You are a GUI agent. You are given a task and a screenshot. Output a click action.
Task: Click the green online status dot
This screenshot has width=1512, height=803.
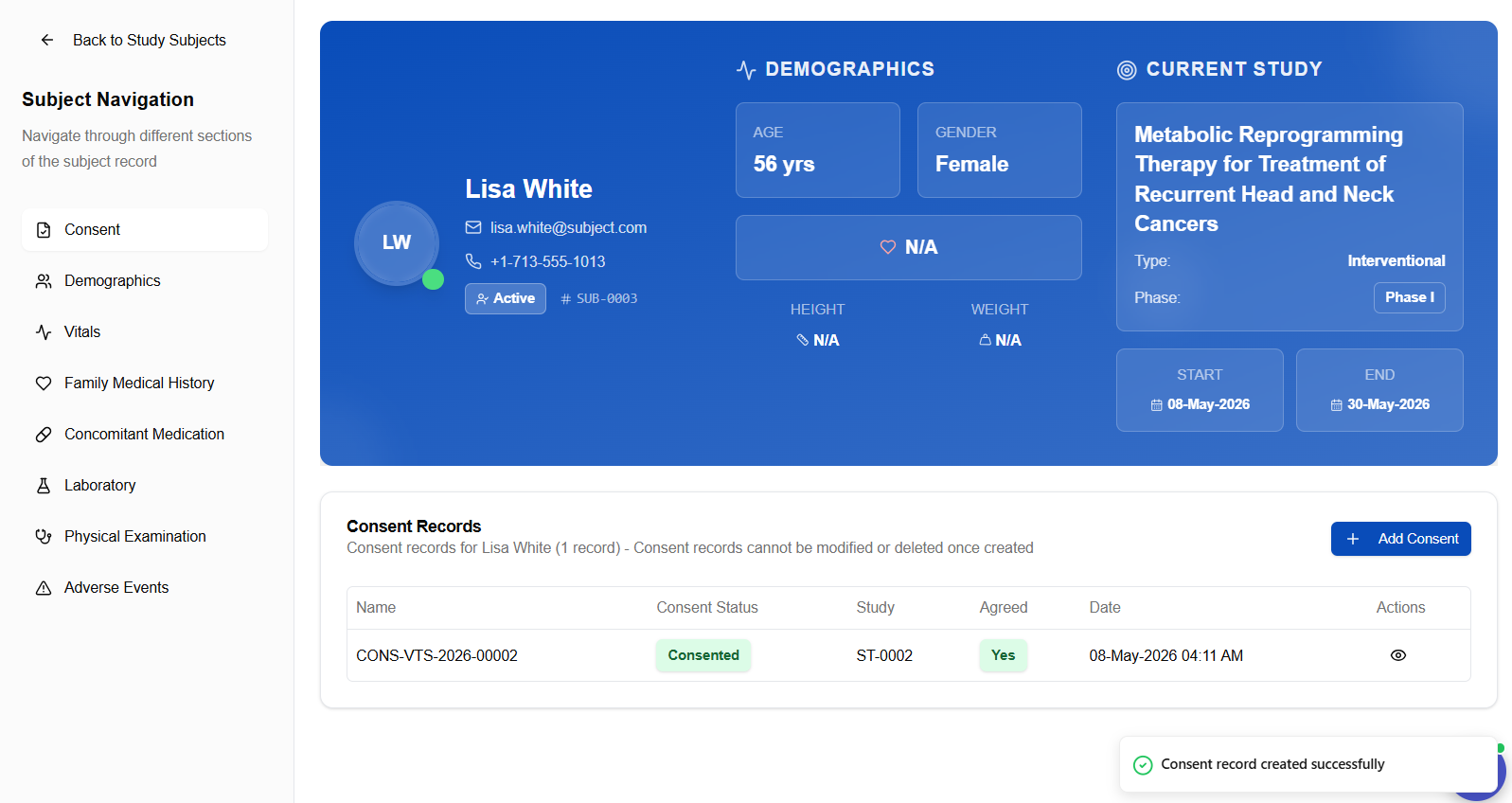coord(433,279)
